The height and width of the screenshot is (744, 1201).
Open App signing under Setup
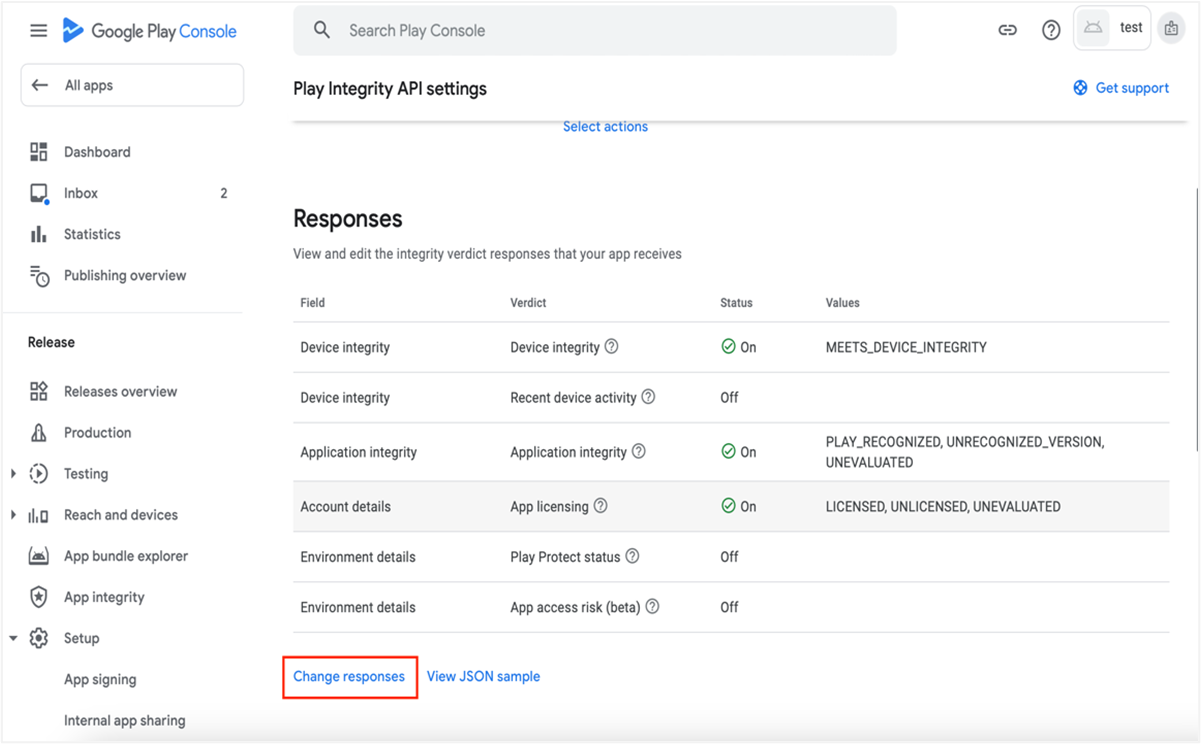[100, 679]
